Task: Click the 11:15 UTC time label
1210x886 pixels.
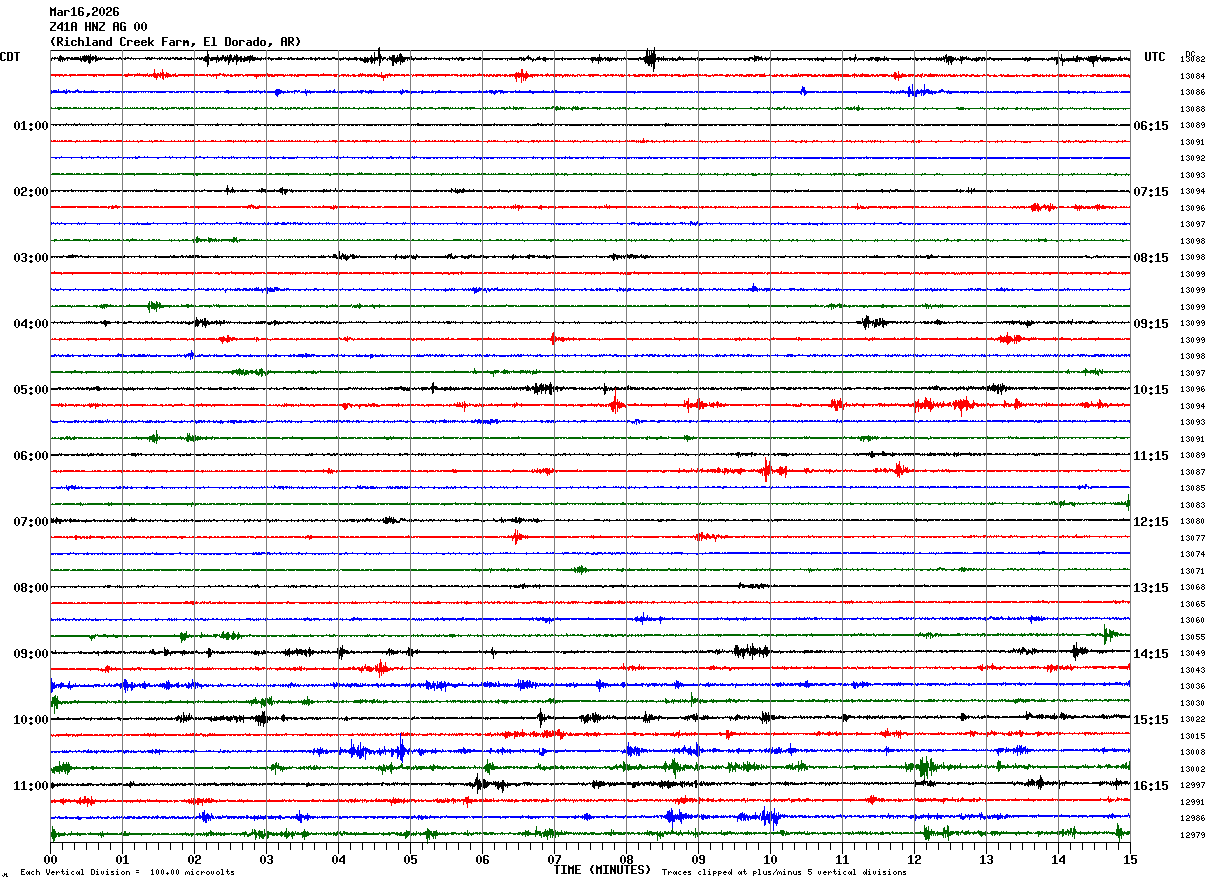Action: (1151, 456)
